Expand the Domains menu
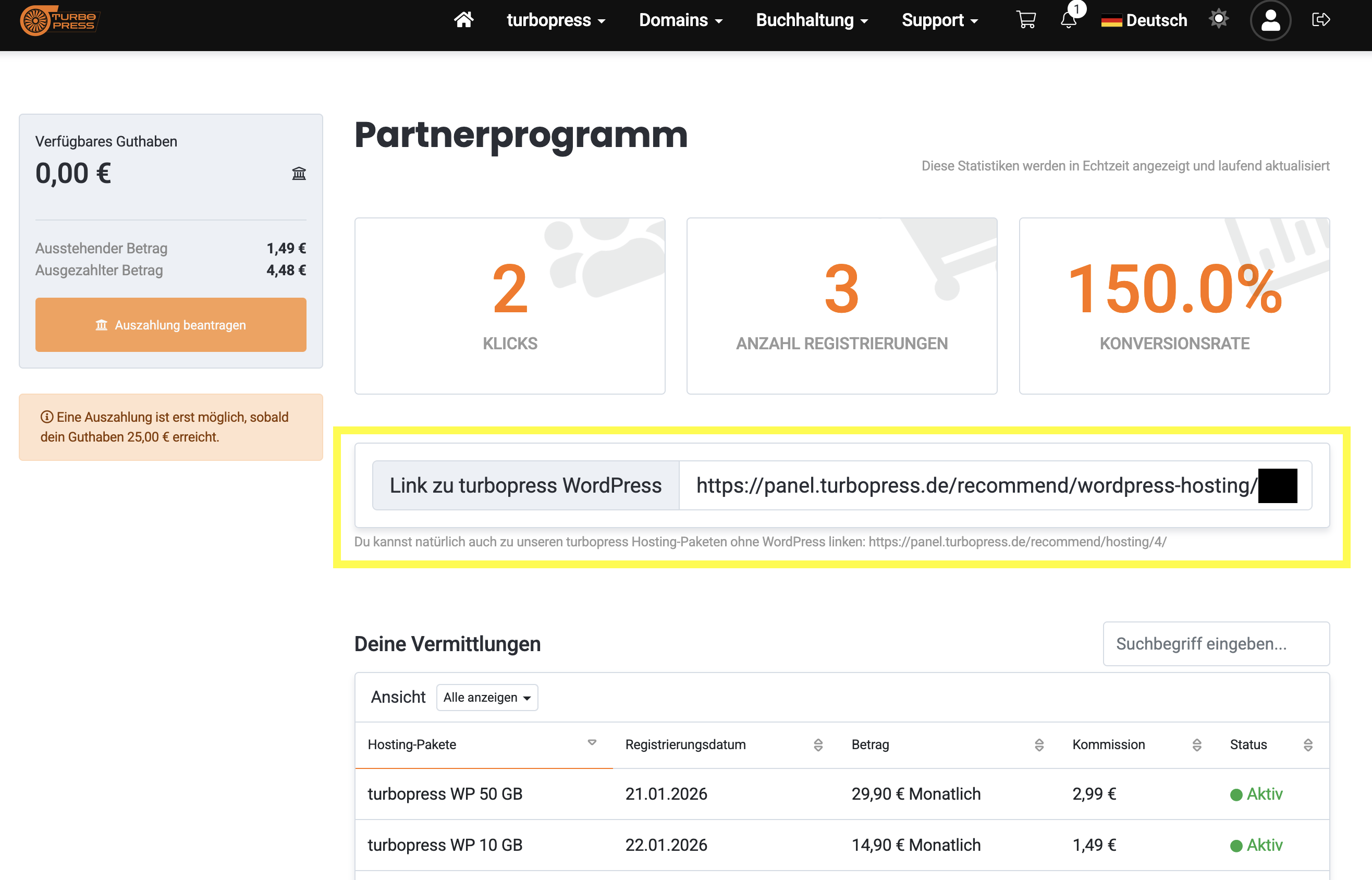The image size is (1372, 880). click(x=680, y=20)
